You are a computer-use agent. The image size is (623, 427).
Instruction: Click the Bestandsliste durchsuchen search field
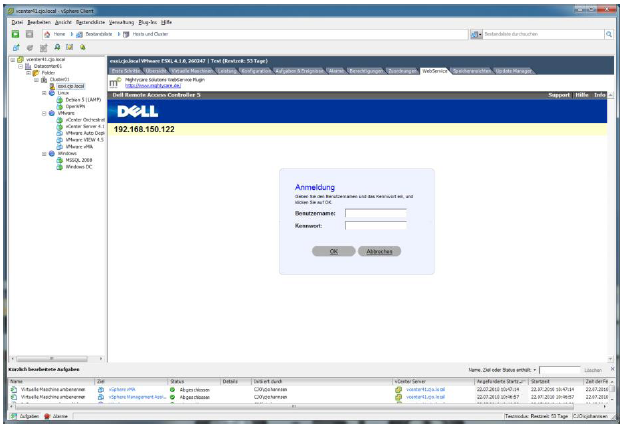coord(543,35)
